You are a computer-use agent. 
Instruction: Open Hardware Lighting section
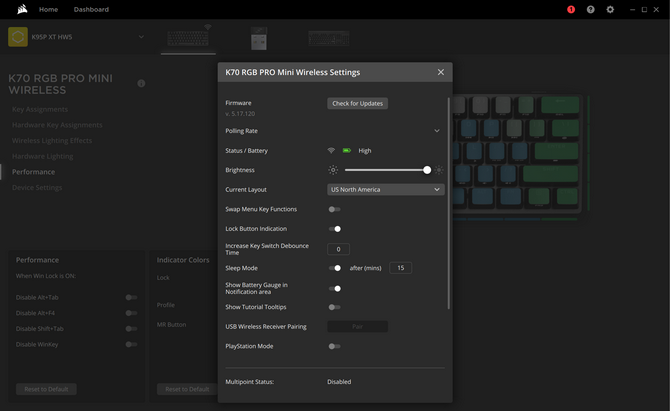(x=42, y=156)
